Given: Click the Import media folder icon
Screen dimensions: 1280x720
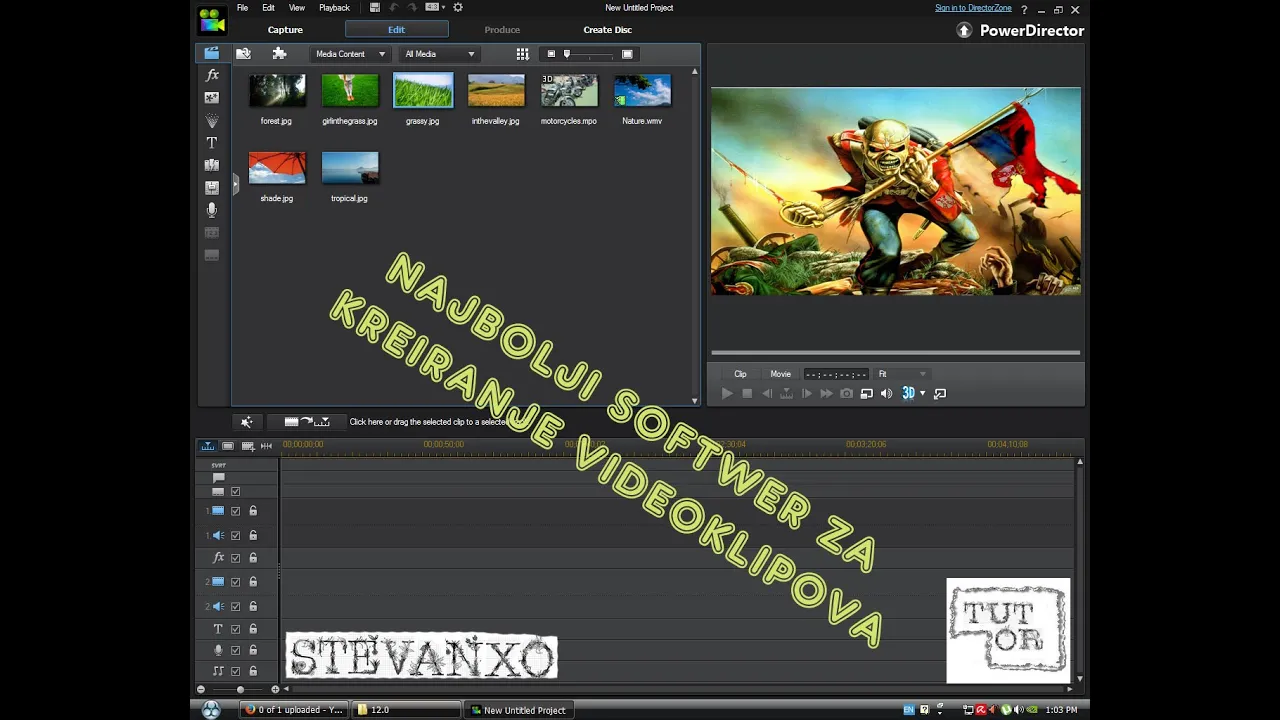Looking at the screenshot, I should [x=243, y=53].
